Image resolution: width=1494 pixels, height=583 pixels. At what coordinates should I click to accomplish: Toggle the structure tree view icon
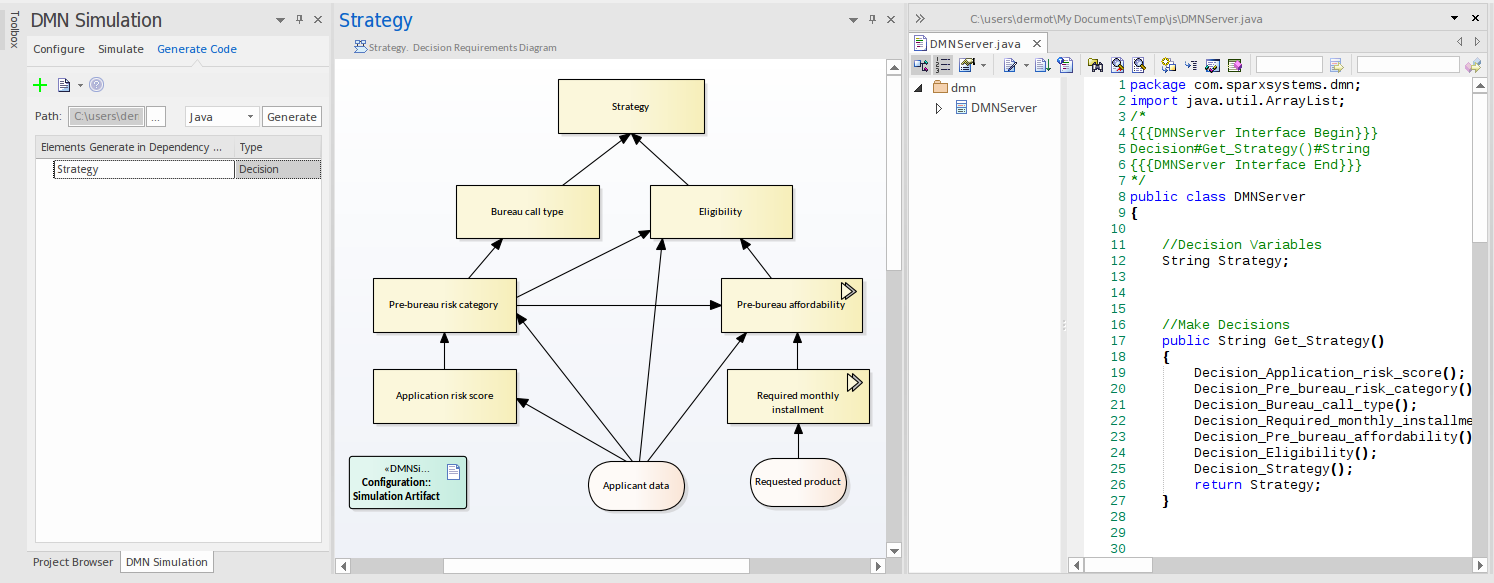tap(921, 65)
